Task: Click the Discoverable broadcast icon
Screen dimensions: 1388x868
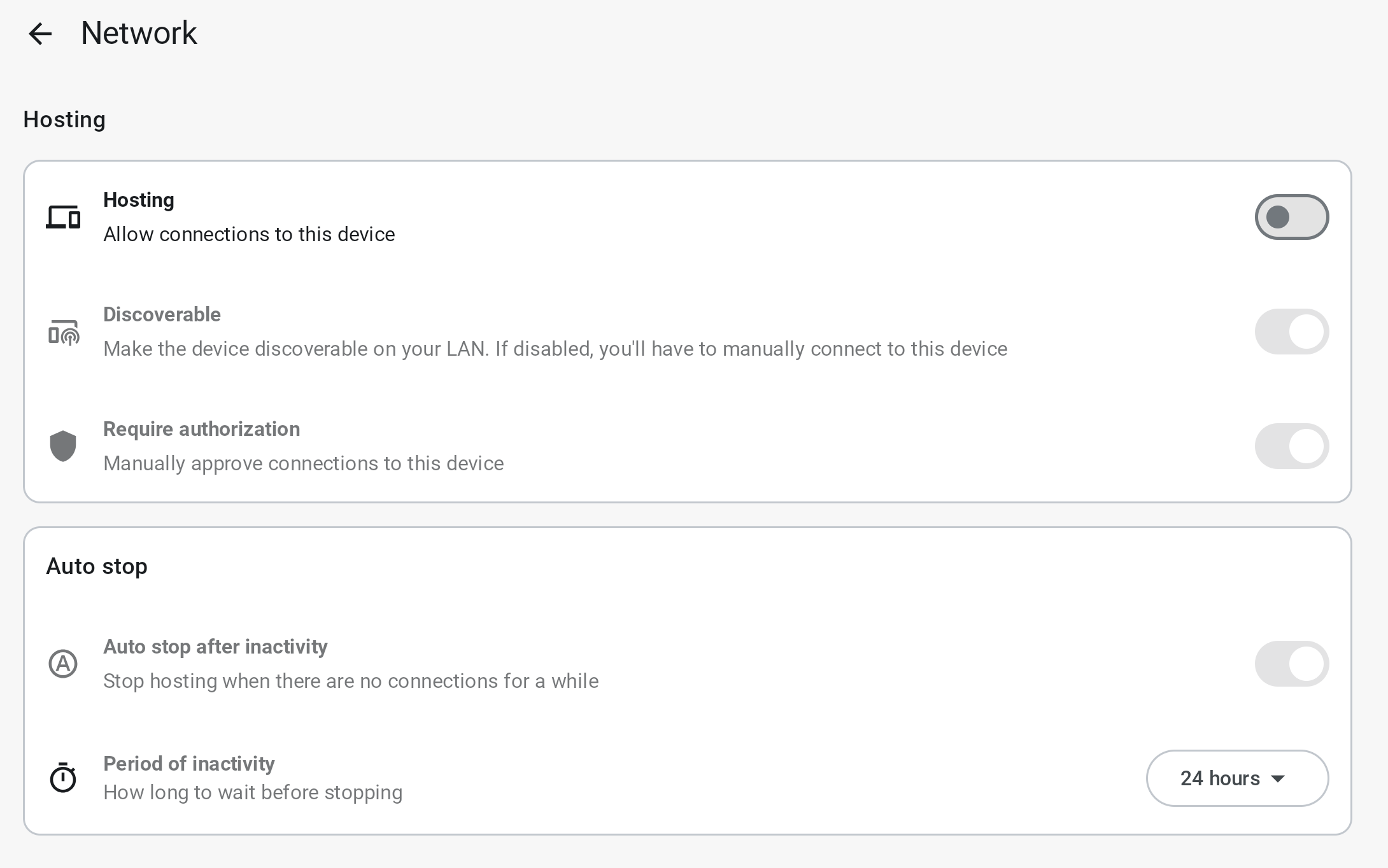Action: (x=63, y=332)
